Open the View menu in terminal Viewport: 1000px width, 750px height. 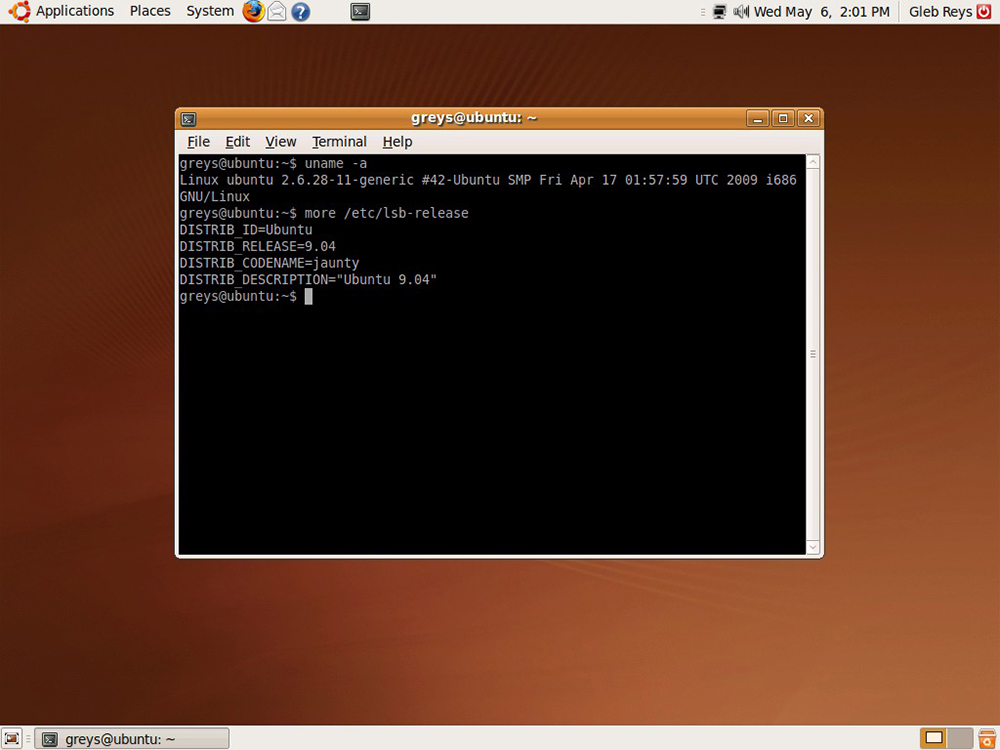[x=280, y=142]
